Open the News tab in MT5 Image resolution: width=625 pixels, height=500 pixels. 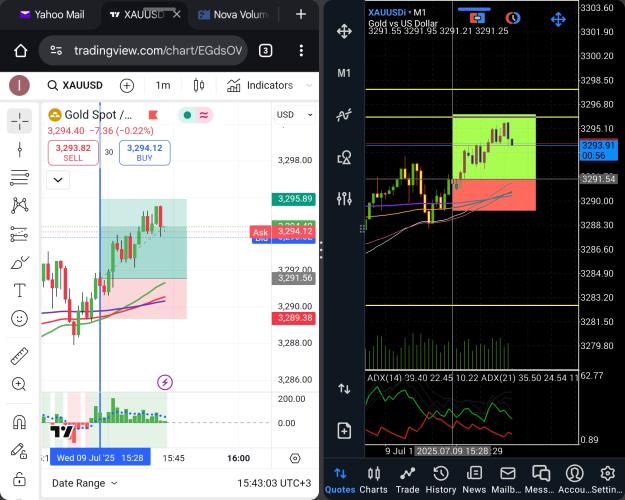pyautogui.click(x=474, y=480)
